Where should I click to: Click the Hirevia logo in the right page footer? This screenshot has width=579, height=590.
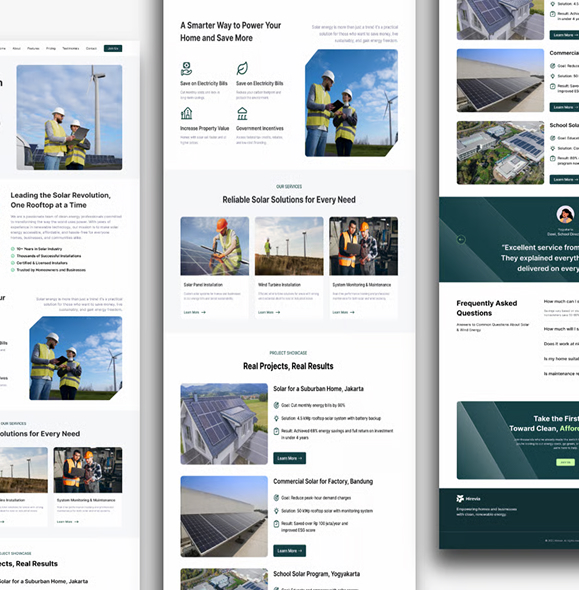pos(468,499)
